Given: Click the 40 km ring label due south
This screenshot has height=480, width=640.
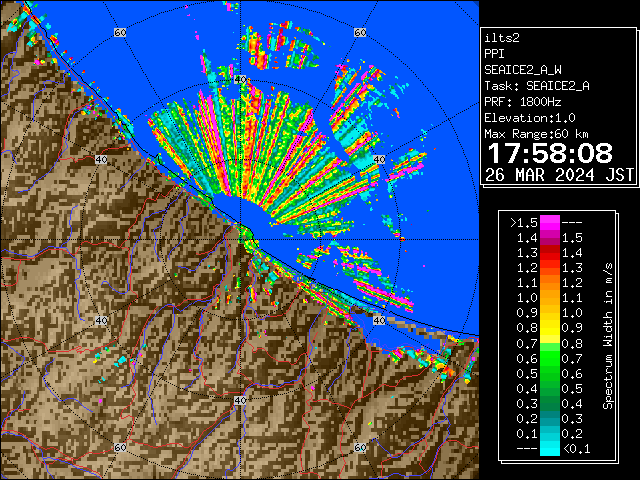Looking at the screenshot, I should point(240,400).
